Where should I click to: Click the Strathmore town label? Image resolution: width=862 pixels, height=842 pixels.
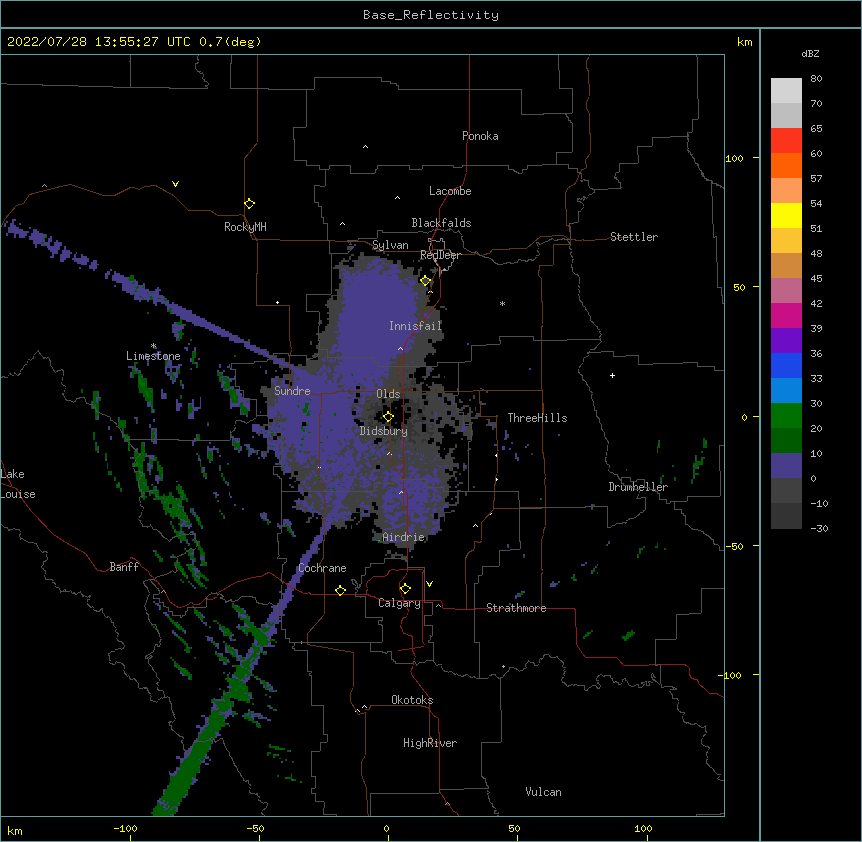point(516,608)
